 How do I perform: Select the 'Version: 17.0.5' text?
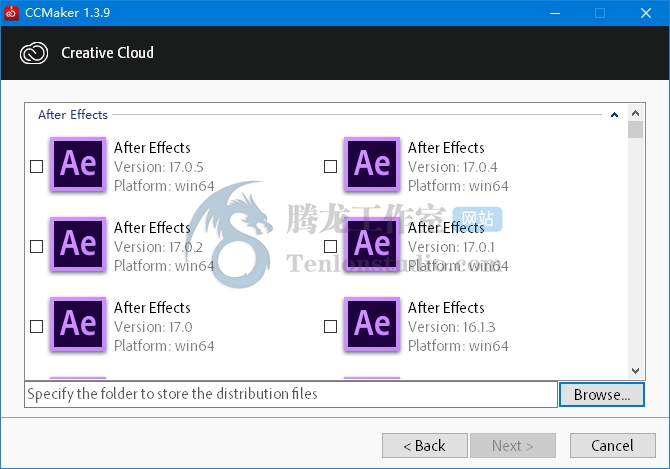click(159, 167)
